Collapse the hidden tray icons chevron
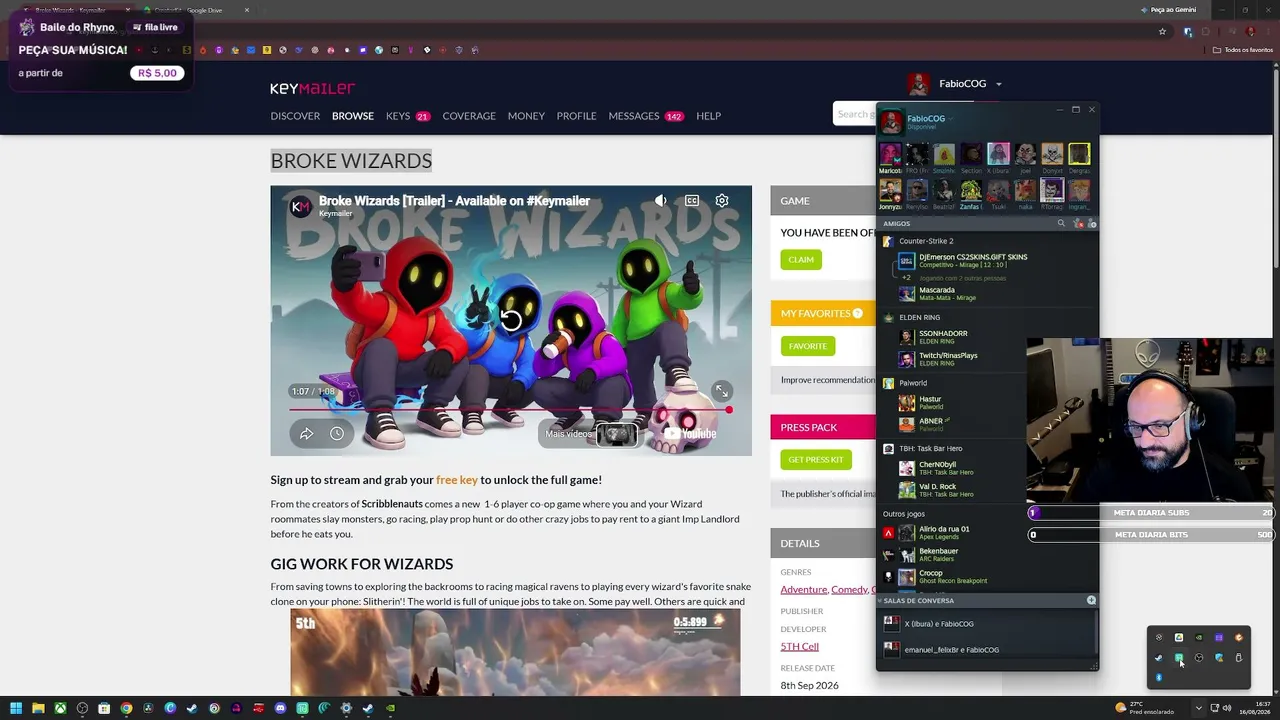1280x720 pixels. tap(1198, 708)
